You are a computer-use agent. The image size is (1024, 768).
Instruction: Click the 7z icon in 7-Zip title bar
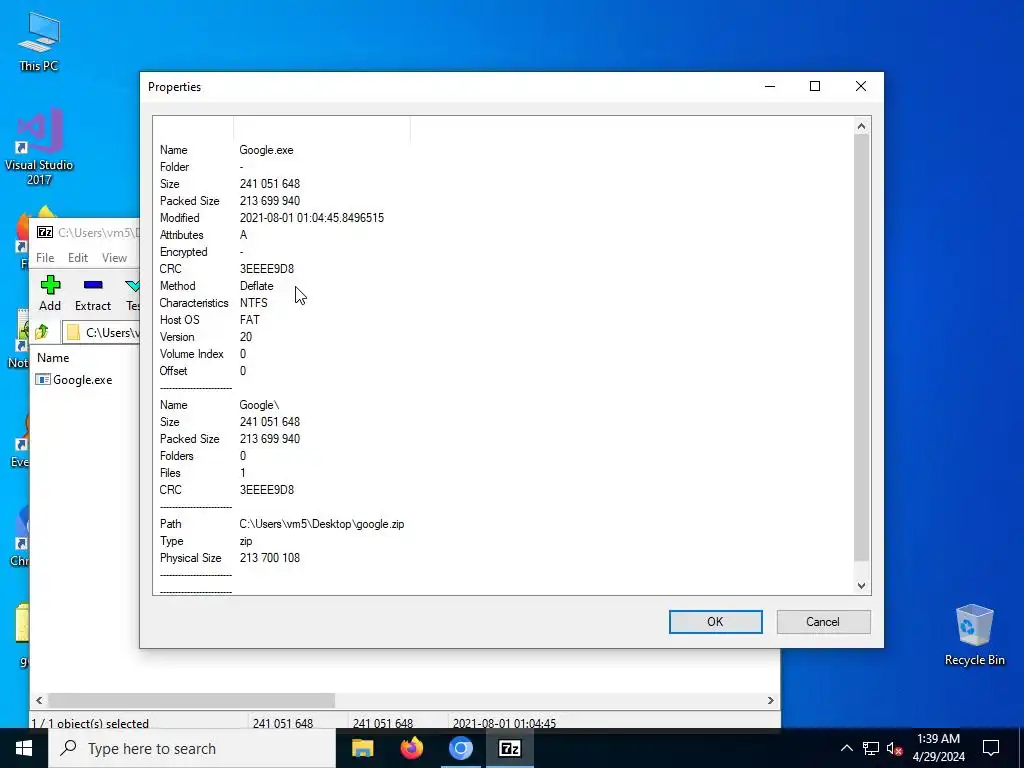pyautogui.click(x=45, y=232)
